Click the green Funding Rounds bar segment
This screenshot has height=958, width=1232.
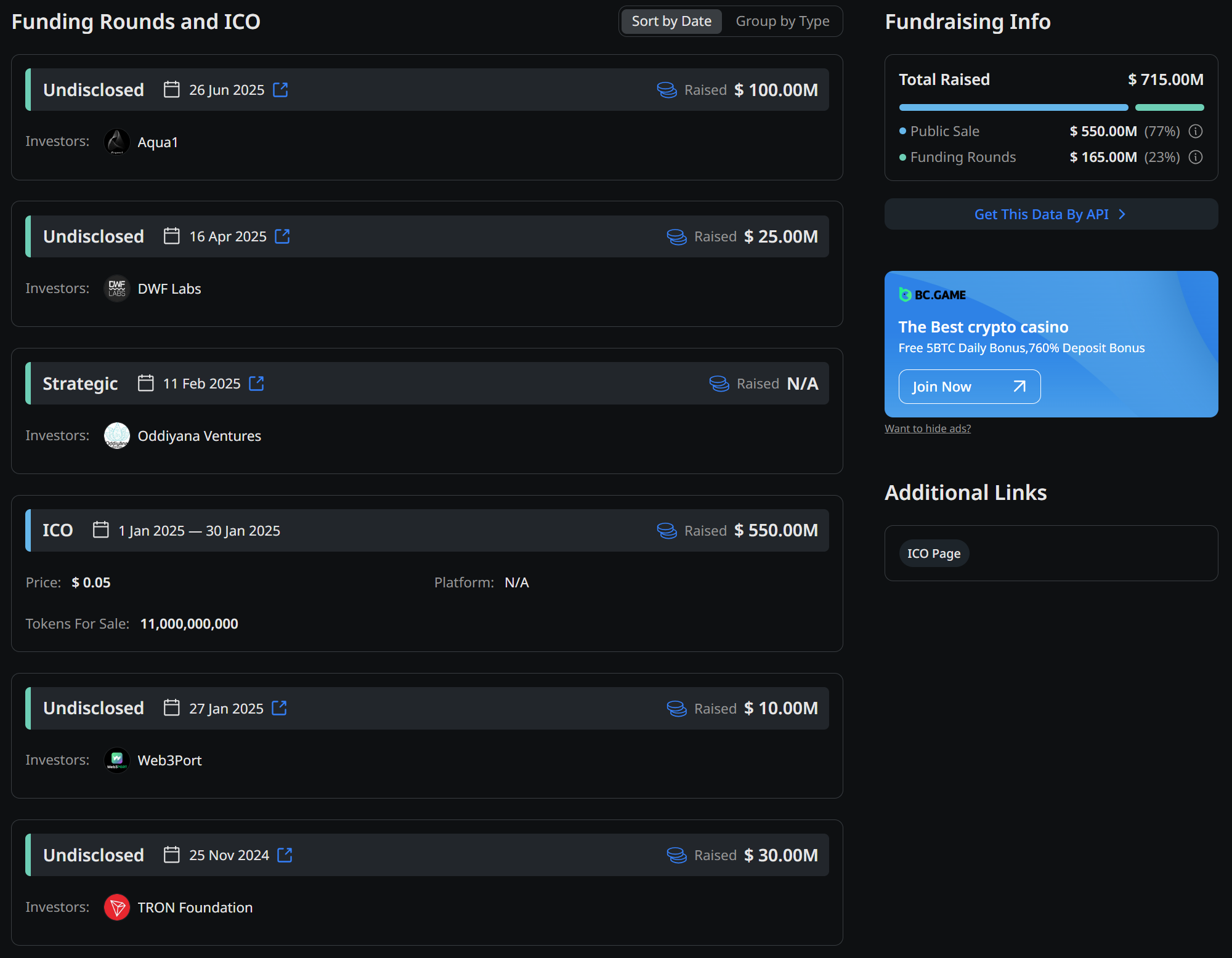pos(1169,108)
